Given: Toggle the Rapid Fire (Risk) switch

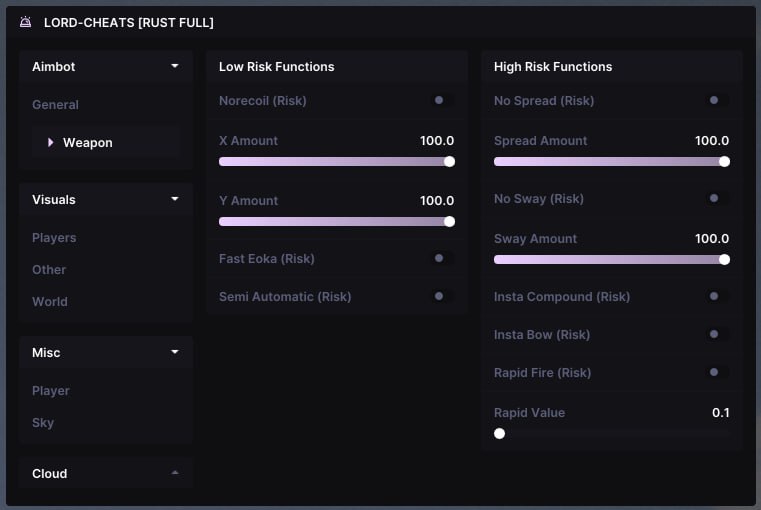Looking at the screenshot, I should coord(715,372).
